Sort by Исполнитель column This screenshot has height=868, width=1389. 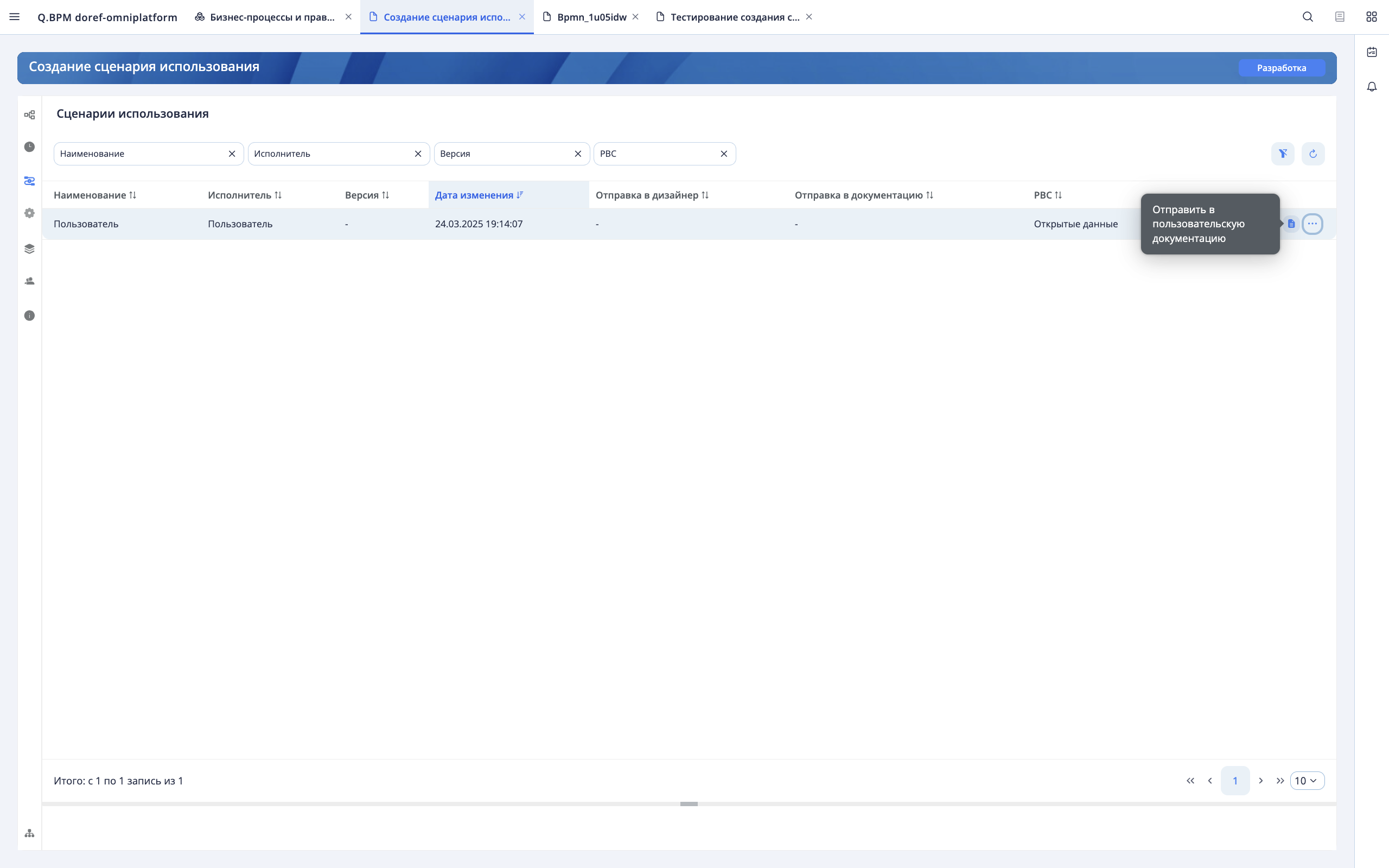point(245,195)
